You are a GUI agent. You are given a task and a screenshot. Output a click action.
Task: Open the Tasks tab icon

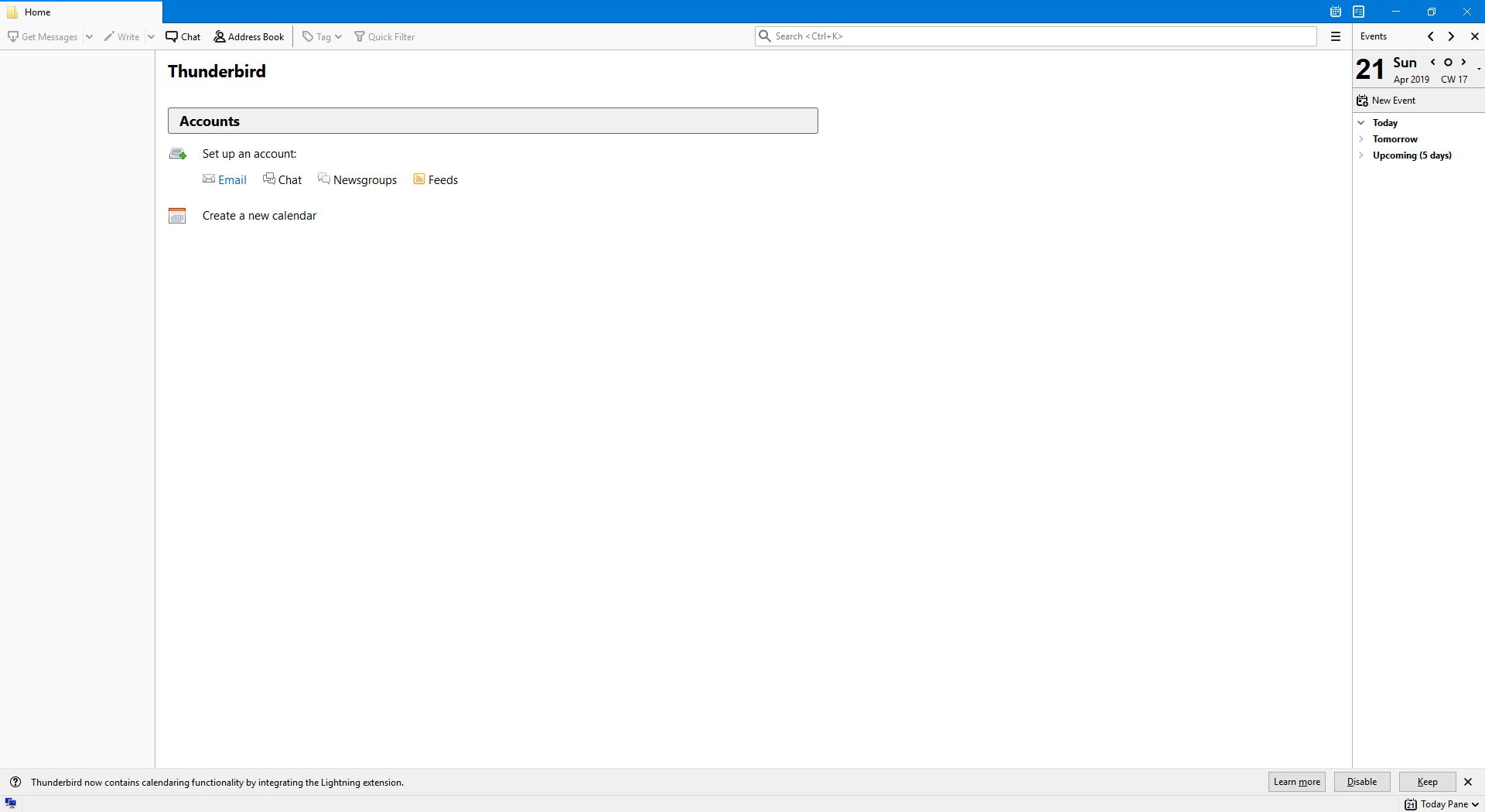pyautogui.click(x=1358, y=12)
